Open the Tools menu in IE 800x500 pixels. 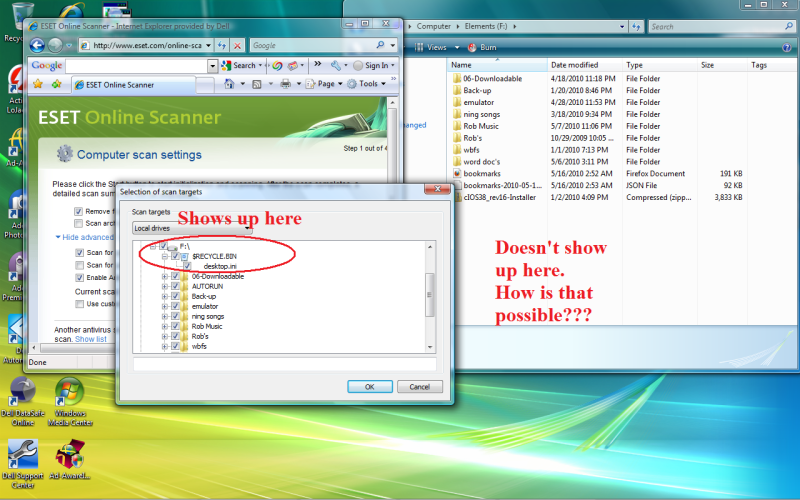click(x=365, y=84)
